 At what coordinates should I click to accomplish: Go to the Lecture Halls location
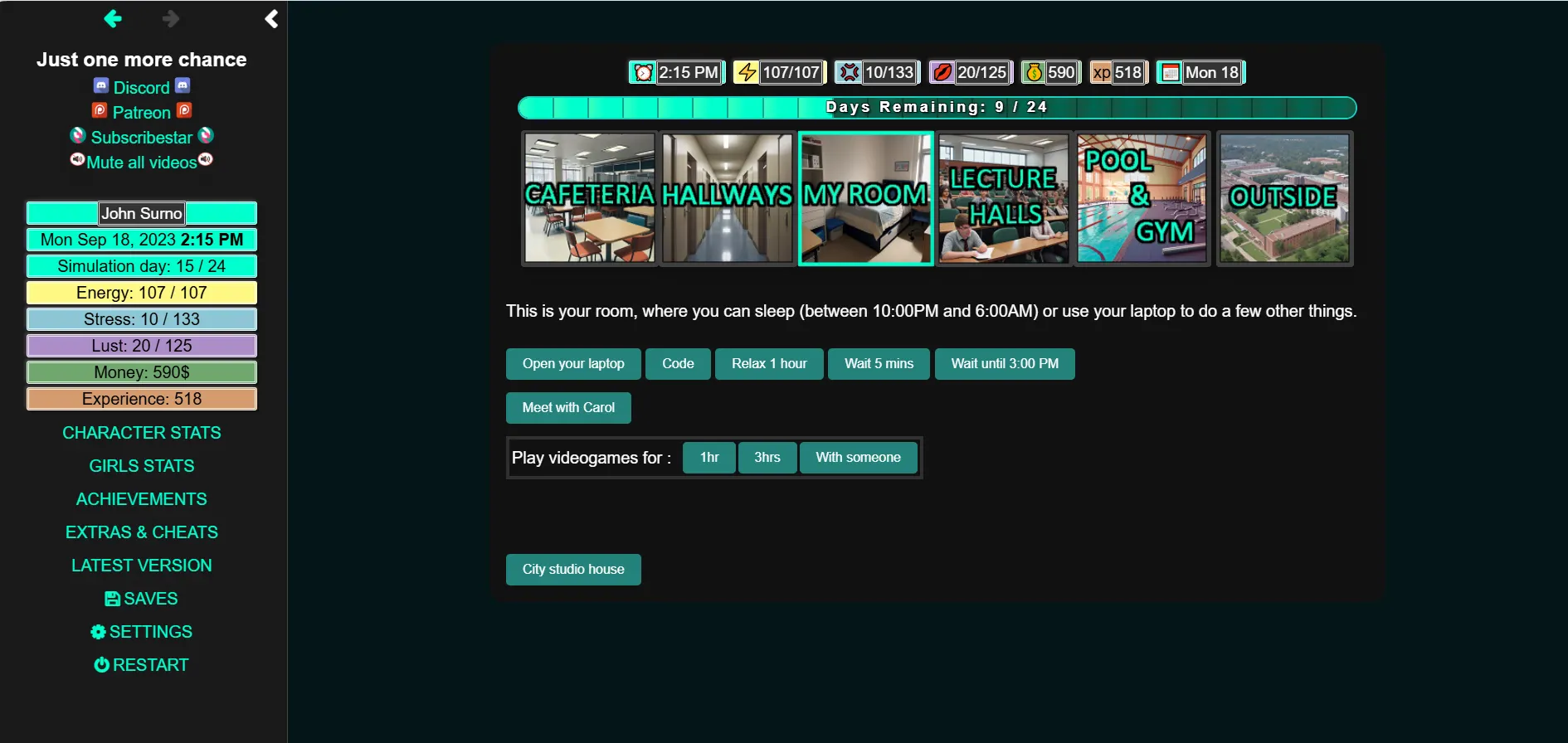1004,198
